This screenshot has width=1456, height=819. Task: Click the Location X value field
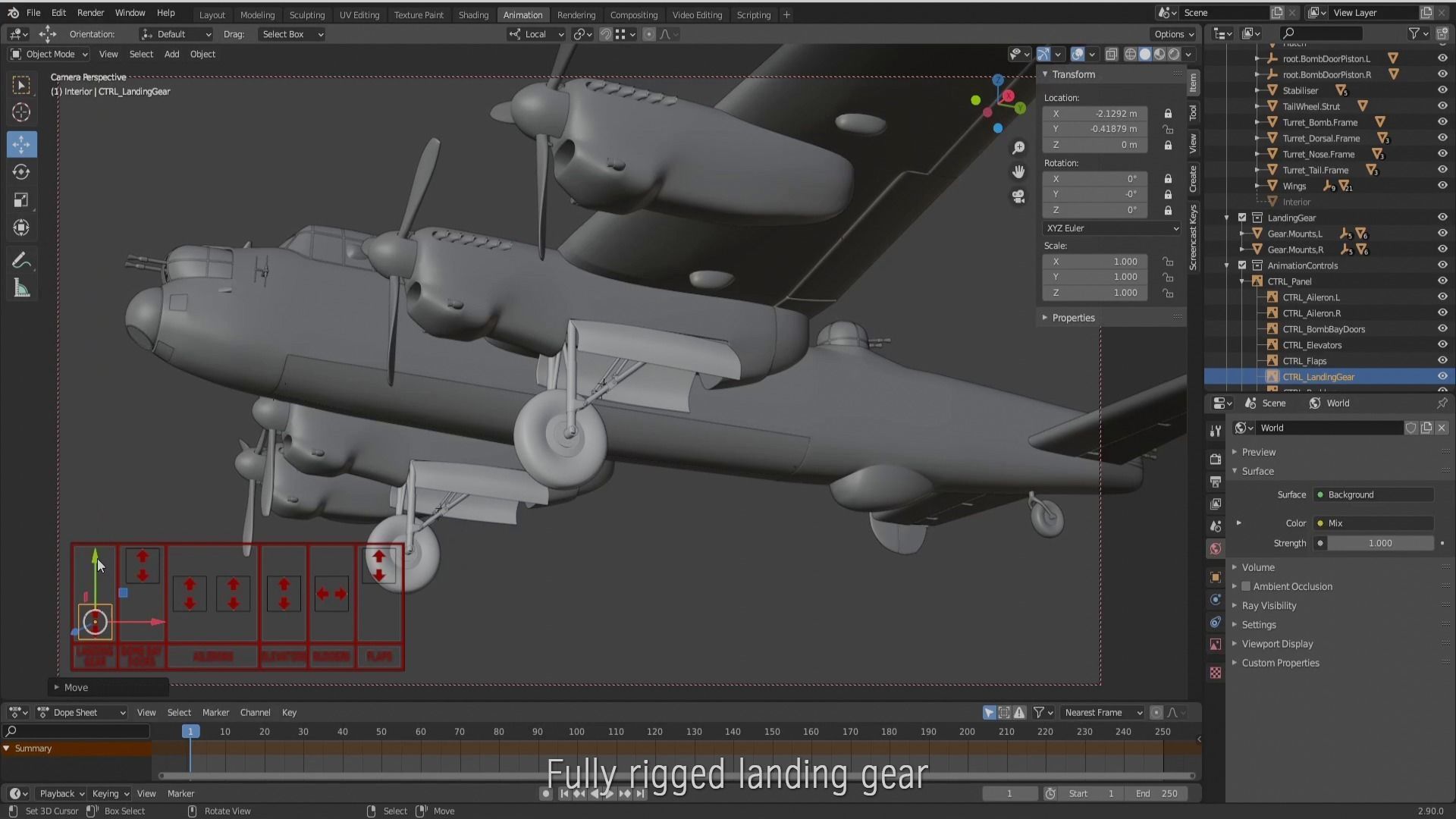pos(1096,114)
